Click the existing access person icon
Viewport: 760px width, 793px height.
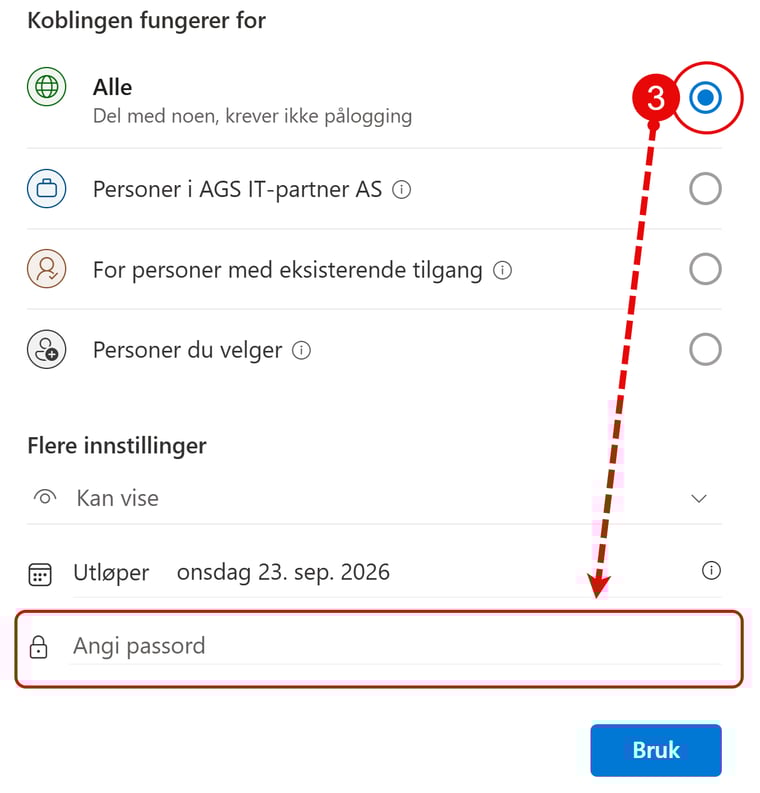(46, 270)
